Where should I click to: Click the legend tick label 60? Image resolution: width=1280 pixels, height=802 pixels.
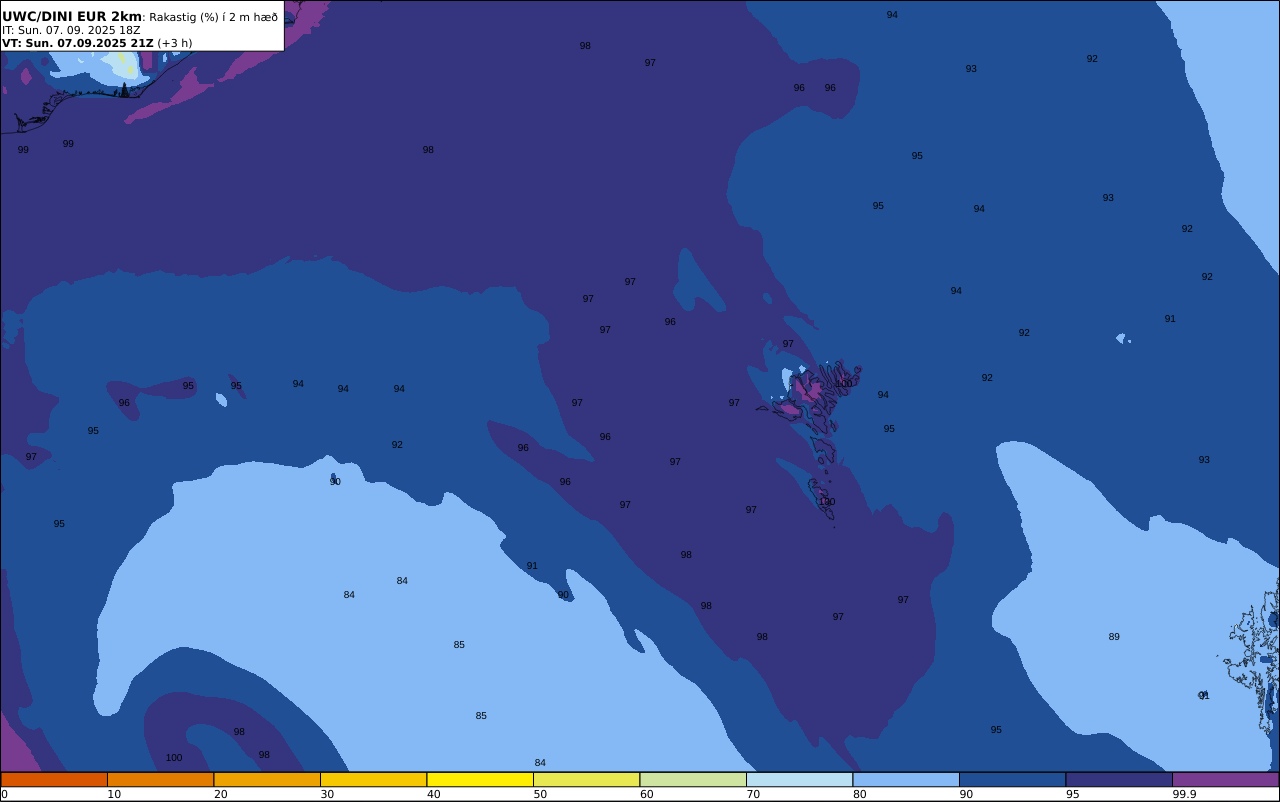click(646, 794)
